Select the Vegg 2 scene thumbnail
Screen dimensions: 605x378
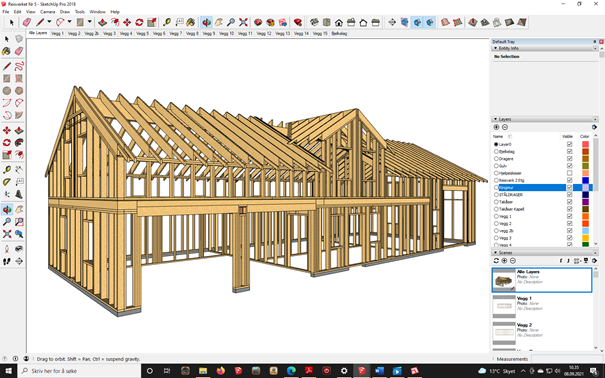pos(504,333)
